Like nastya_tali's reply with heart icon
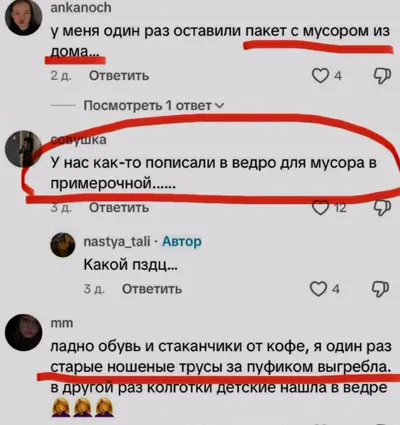The height and width of the screenshot is (425, 400). [x=318, y=289]
